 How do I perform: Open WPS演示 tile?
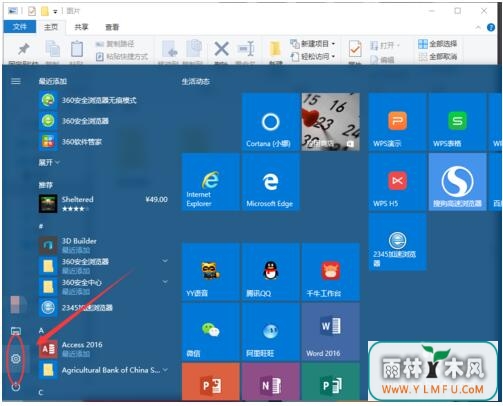(397, 122)
